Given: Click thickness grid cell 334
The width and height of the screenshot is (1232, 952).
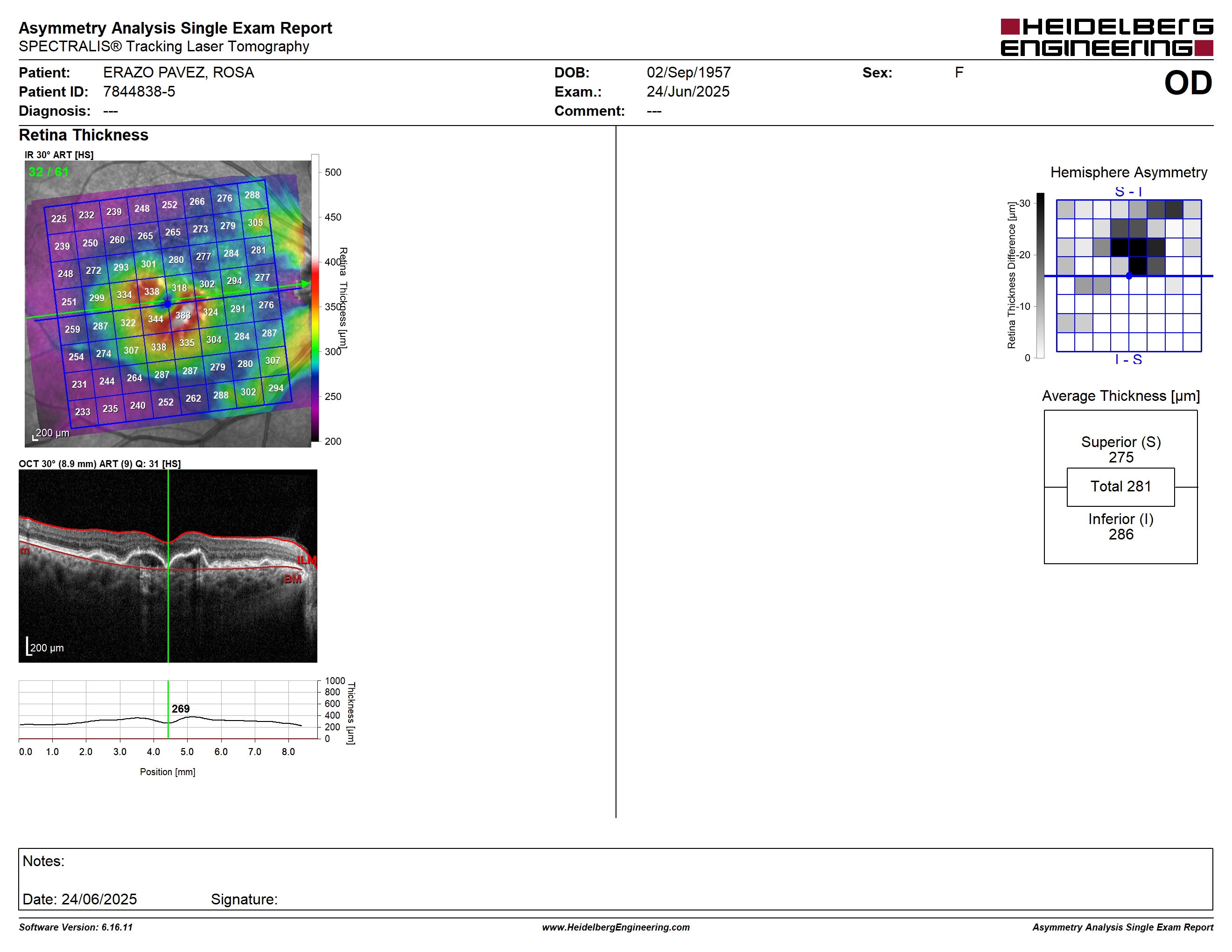Looking at the screenshot, I should click(x=124, y=295).
